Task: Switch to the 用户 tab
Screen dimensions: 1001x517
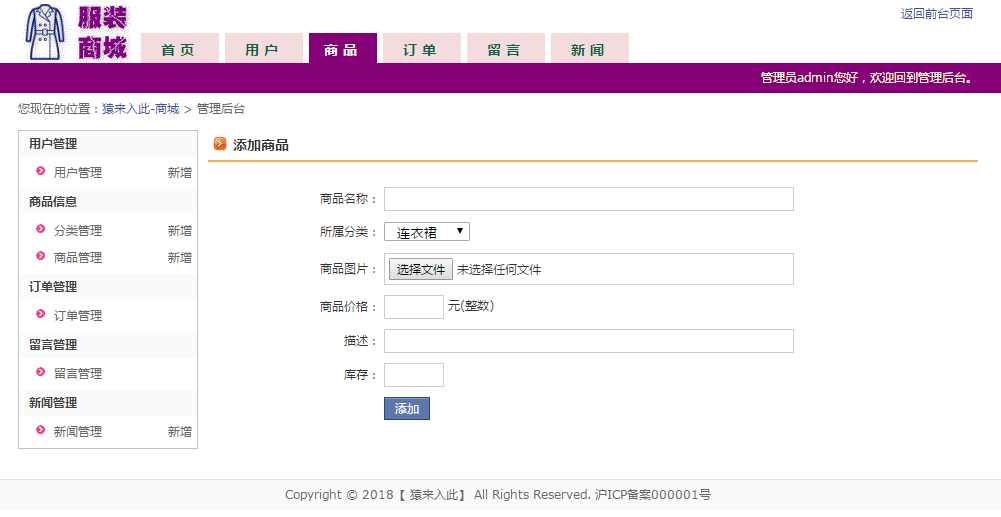Action: (264, 49)
